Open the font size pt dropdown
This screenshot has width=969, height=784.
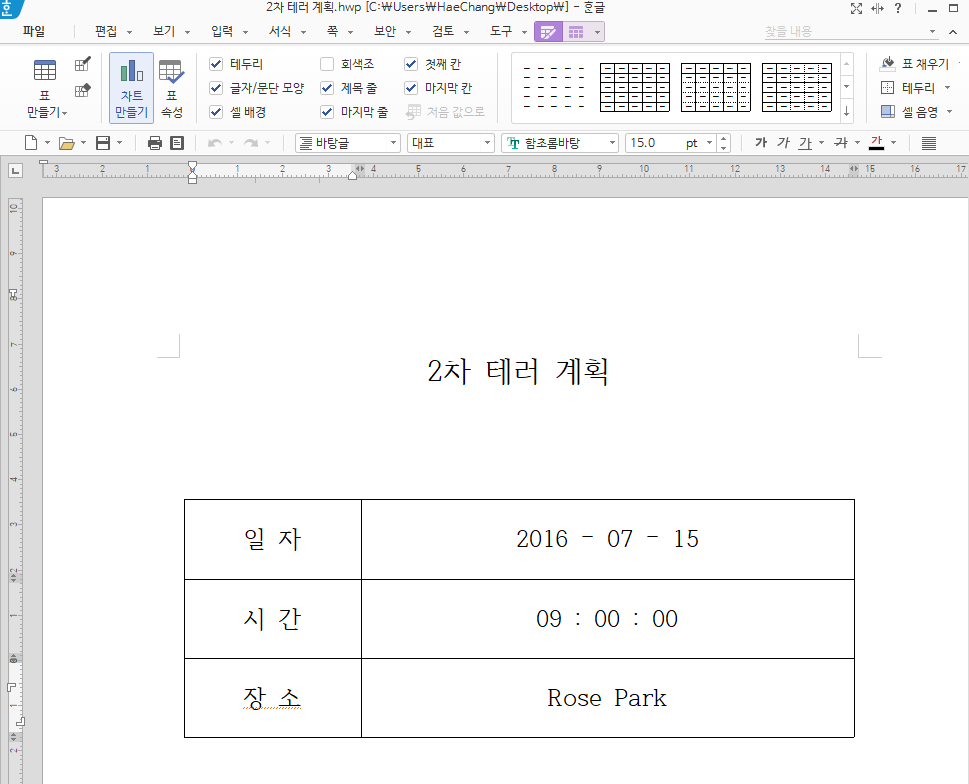pyautogui.click(x=709, y=143)
